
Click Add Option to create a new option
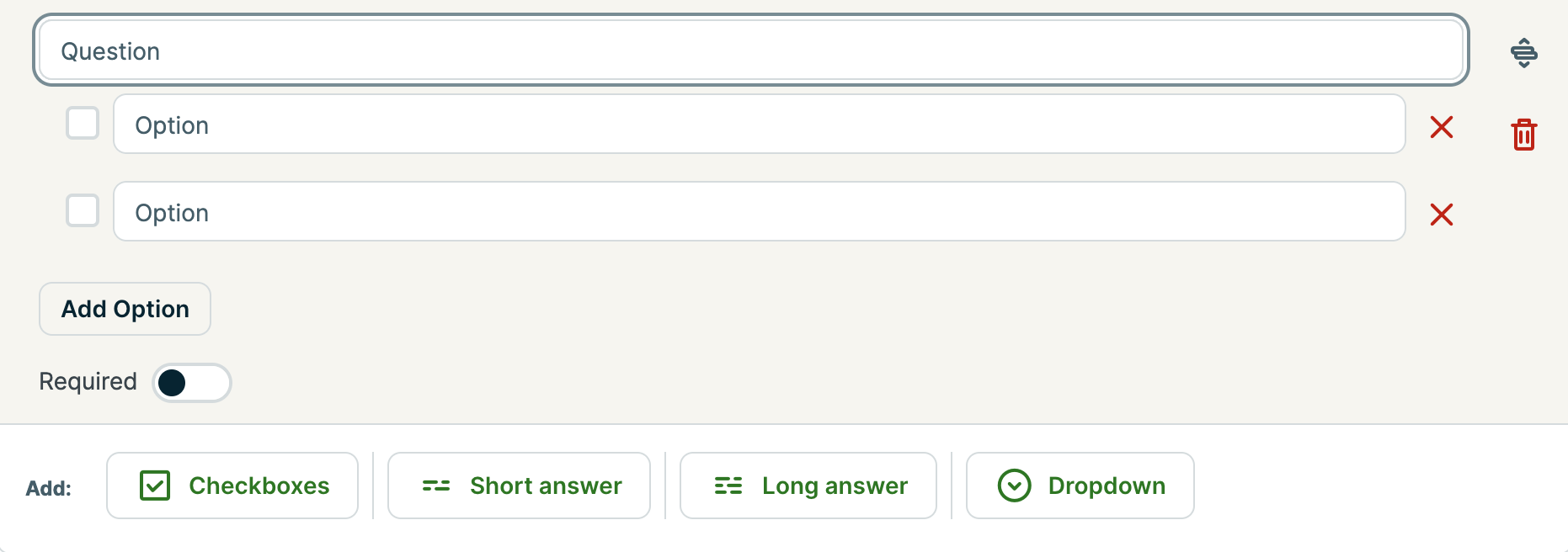tap(124, 309)
